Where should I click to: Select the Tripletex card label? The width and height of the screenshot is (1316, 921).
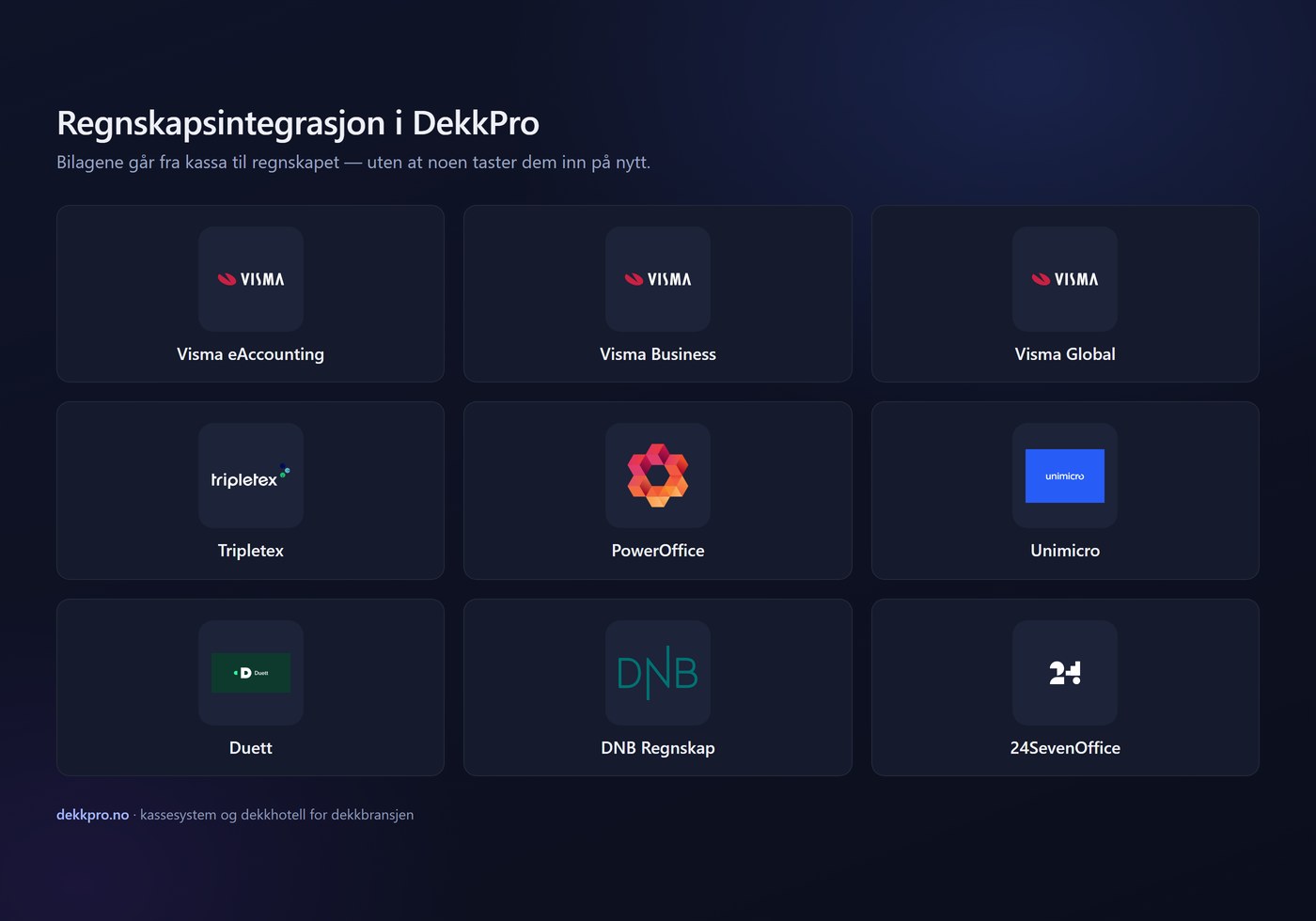point(251,551)
